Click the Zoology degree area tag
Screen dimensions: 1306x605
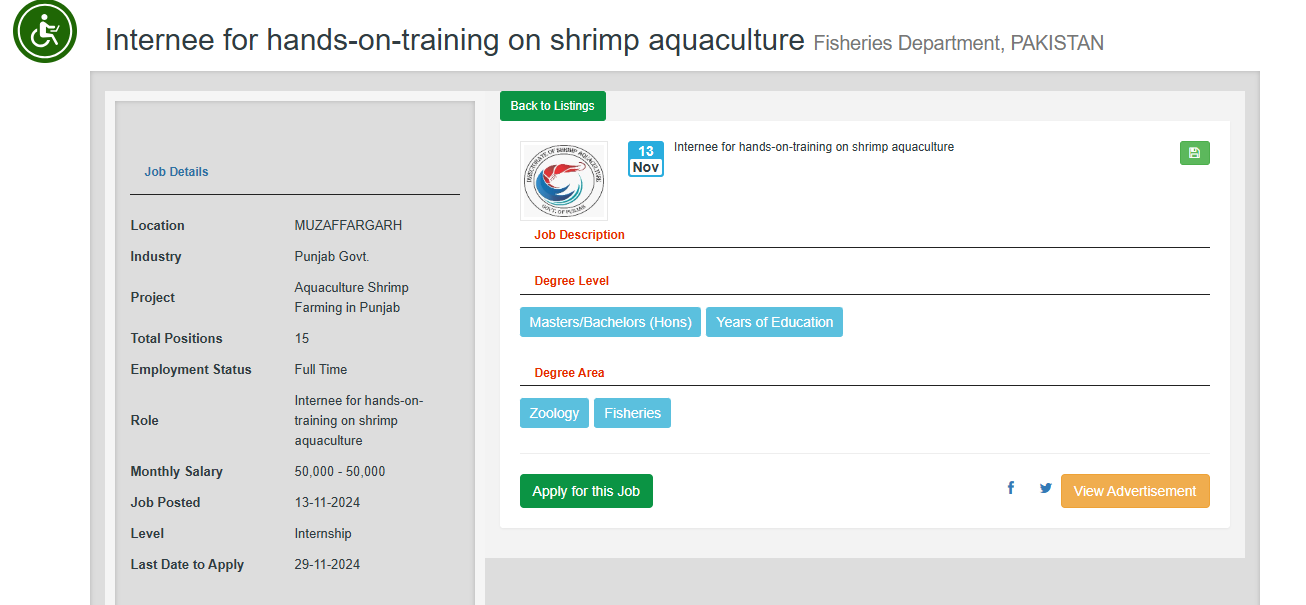pos(554,413)
